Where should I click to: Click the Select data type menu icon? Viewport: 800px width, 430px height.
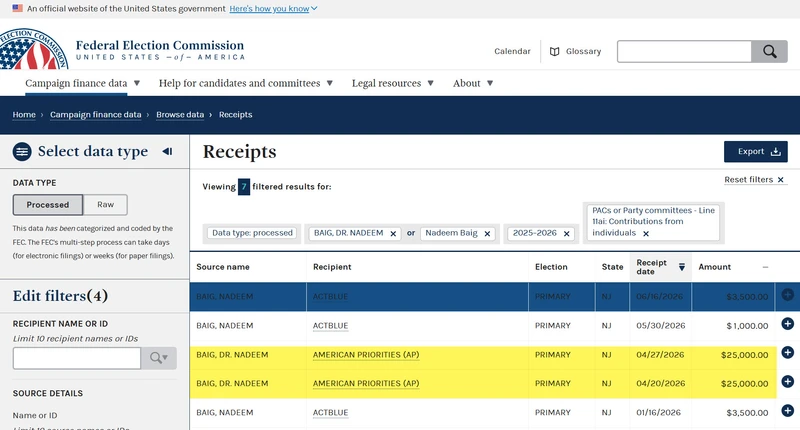tap(22, 151)
